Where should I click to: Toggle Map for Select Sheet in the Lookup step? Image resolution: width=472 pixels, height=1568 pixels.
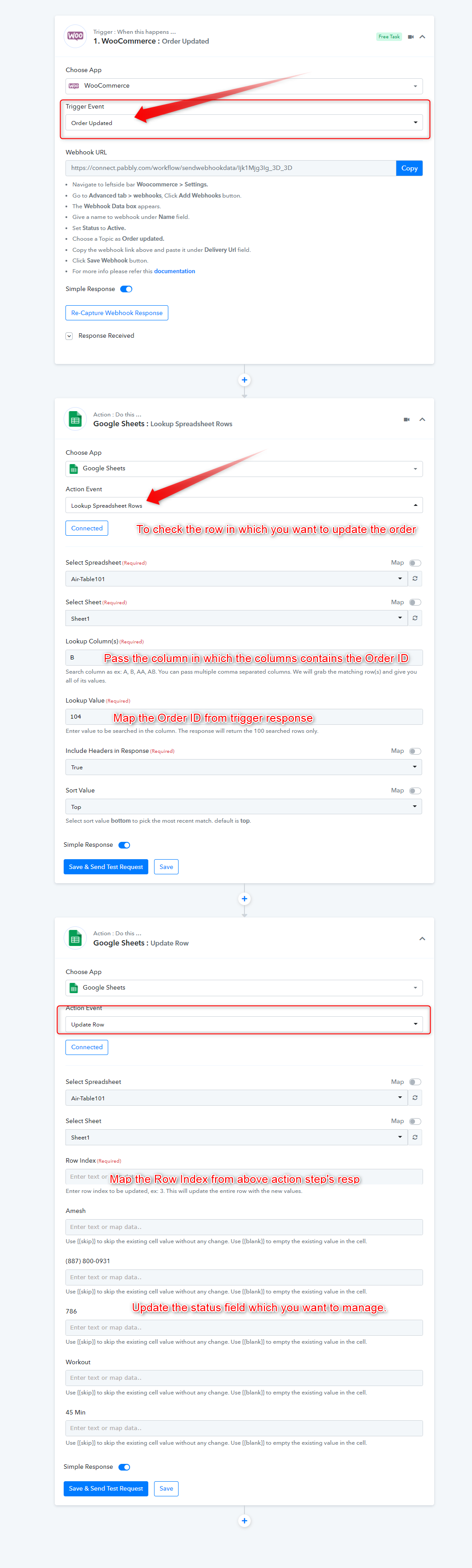coord(415,602)
